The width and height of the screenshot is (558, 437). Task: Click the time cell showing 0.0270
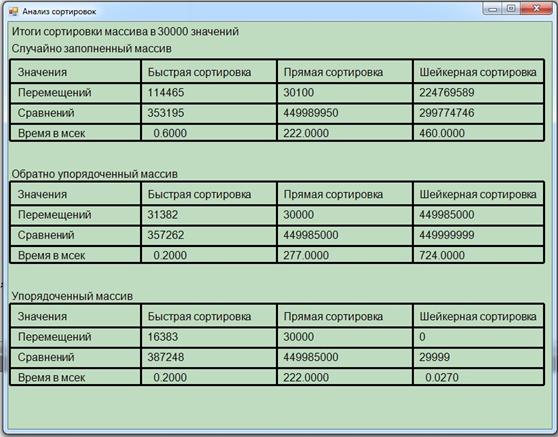(478, 377)
